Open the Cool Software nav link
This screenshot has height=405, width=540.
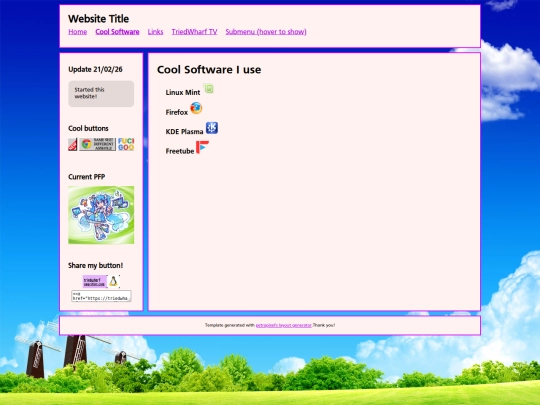pyautogui.click(x=117, y=32)
